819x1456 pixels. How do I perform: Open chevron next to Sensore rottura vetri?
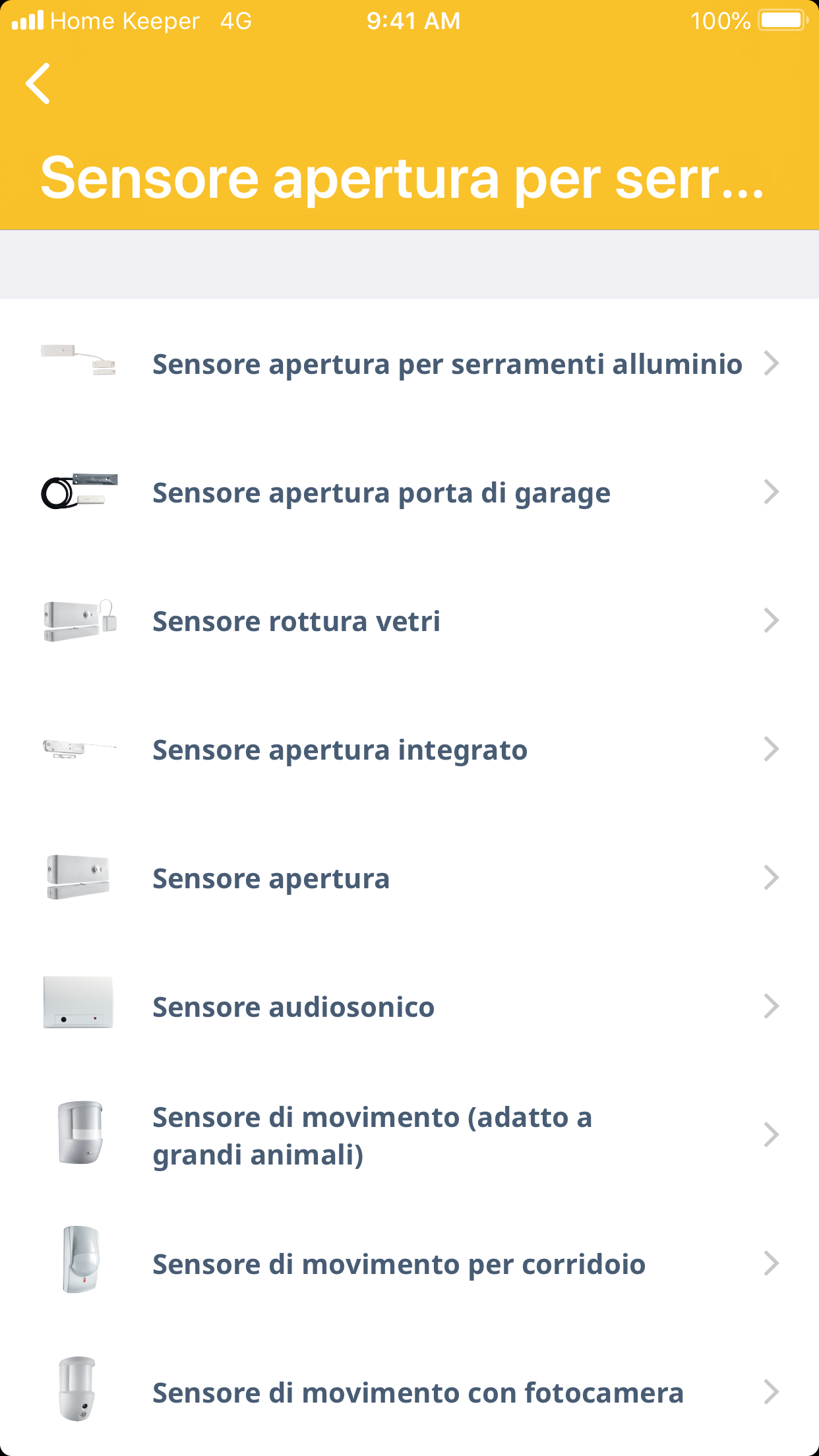(771, 621)
